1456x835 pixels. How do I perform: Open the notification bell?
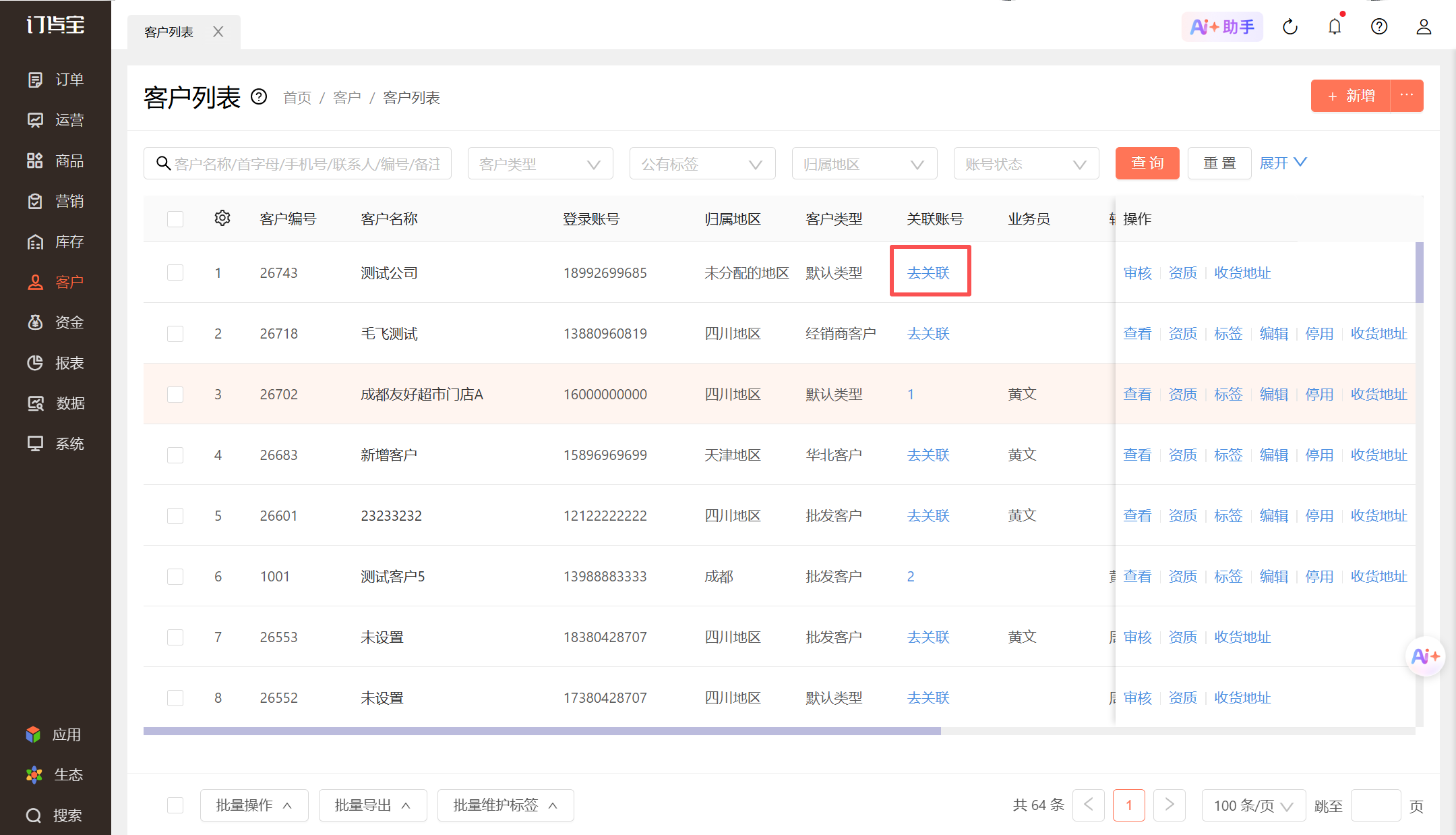[1335, 27]
